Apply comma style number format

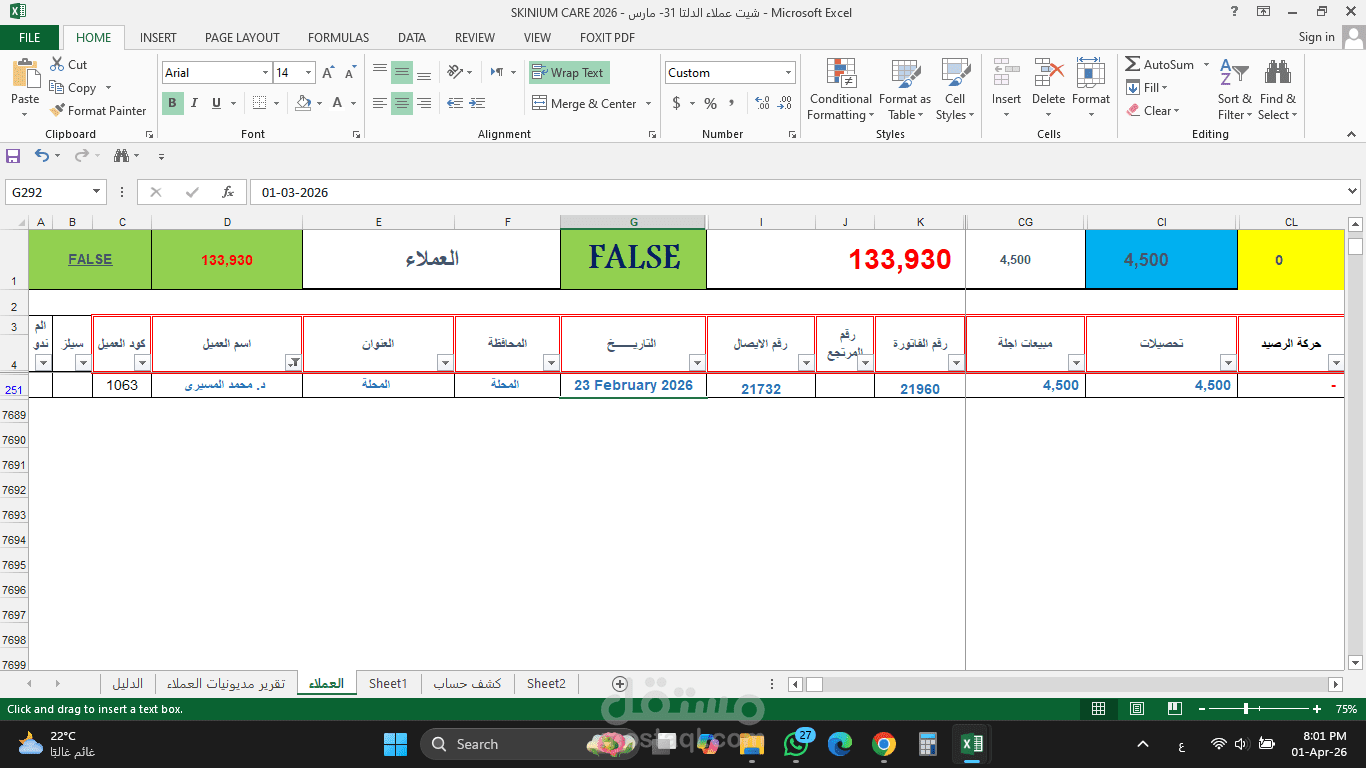[732, 103]
